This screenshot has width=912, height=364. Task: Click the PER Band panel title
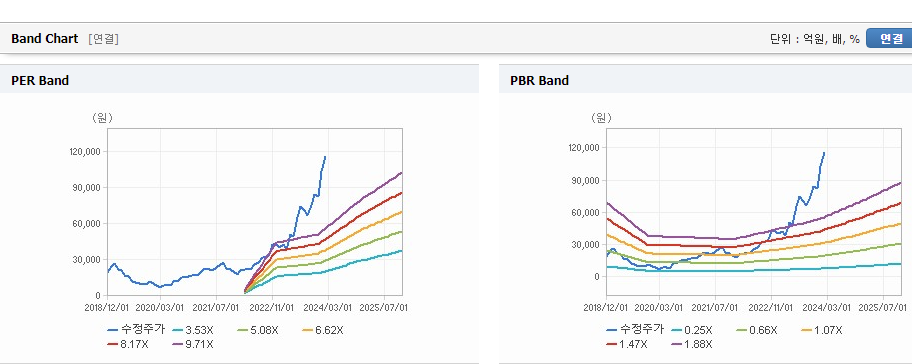[x=40, y=81]
